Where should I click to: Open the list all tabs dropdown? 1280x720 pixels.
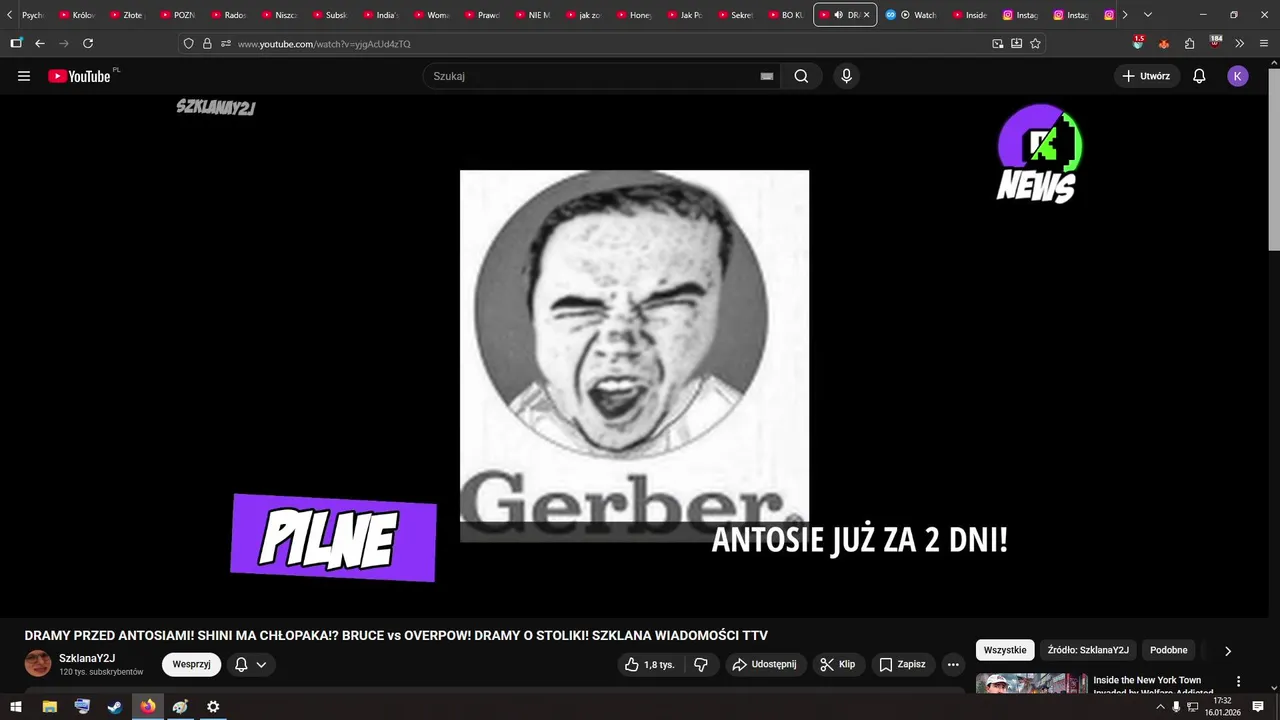1147,15
